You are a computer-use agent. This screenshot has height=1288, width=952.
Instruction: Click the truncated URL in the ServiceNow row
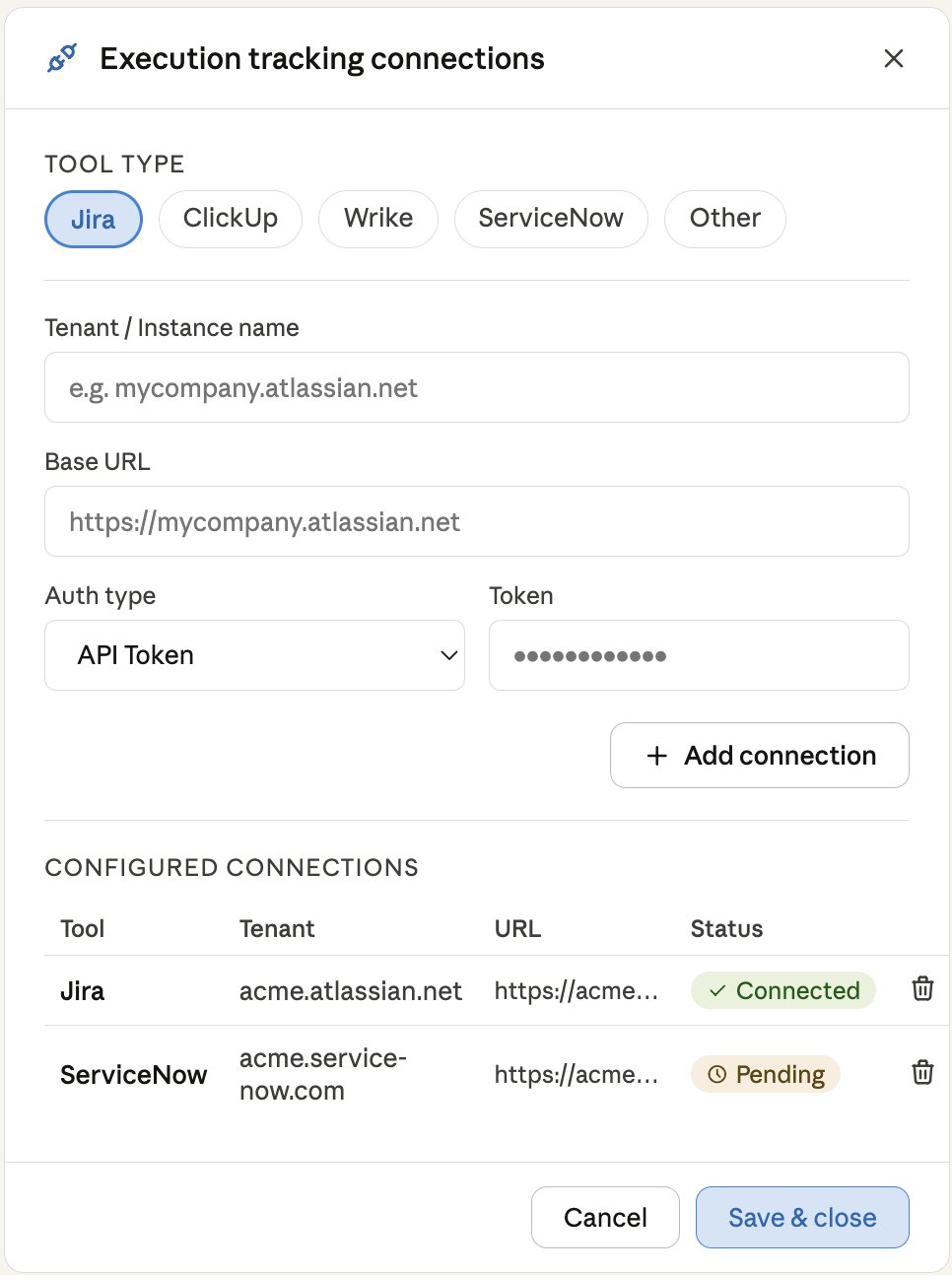click(577, 1074)
